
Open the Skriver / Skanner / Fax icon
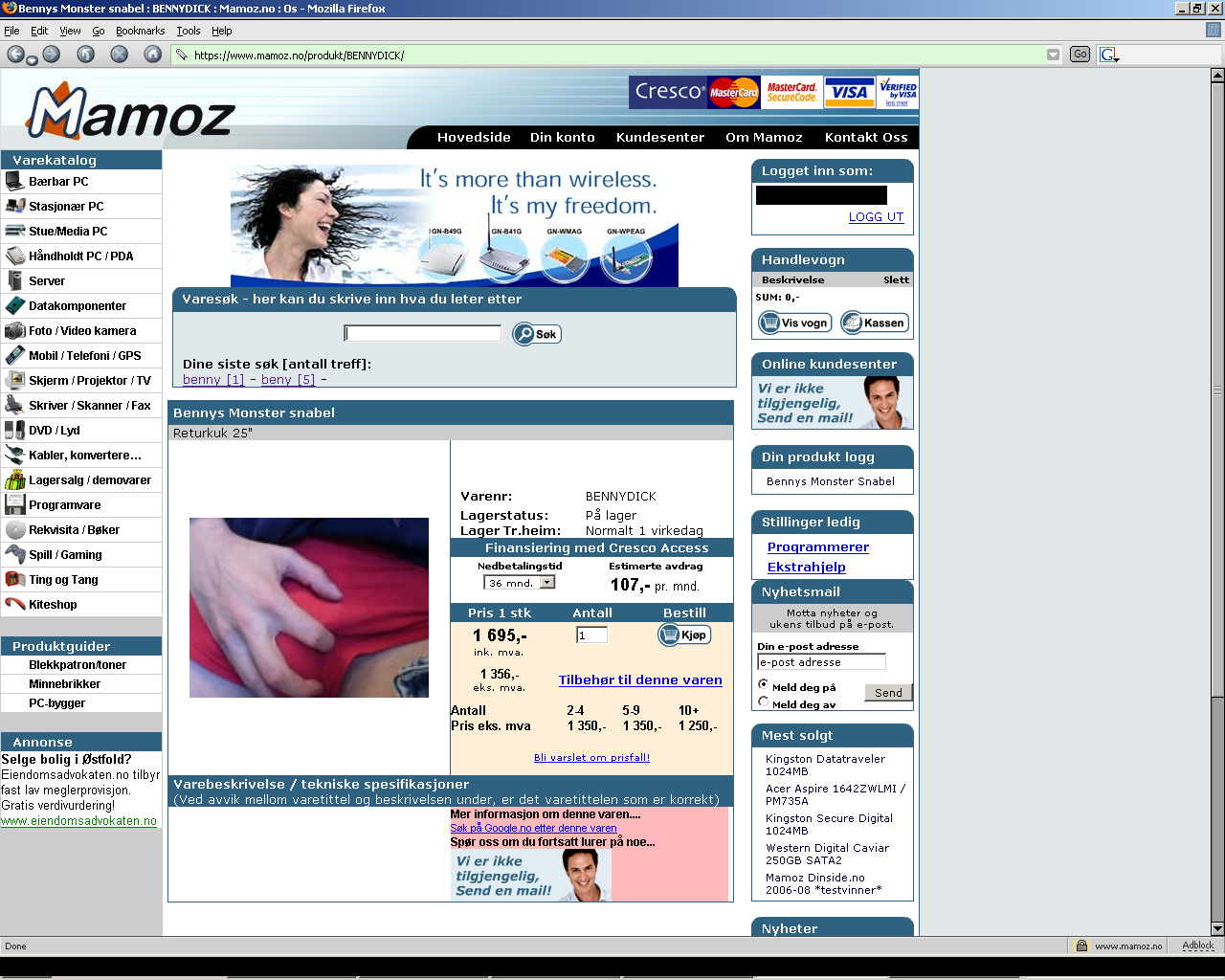(x=14, y=405)
